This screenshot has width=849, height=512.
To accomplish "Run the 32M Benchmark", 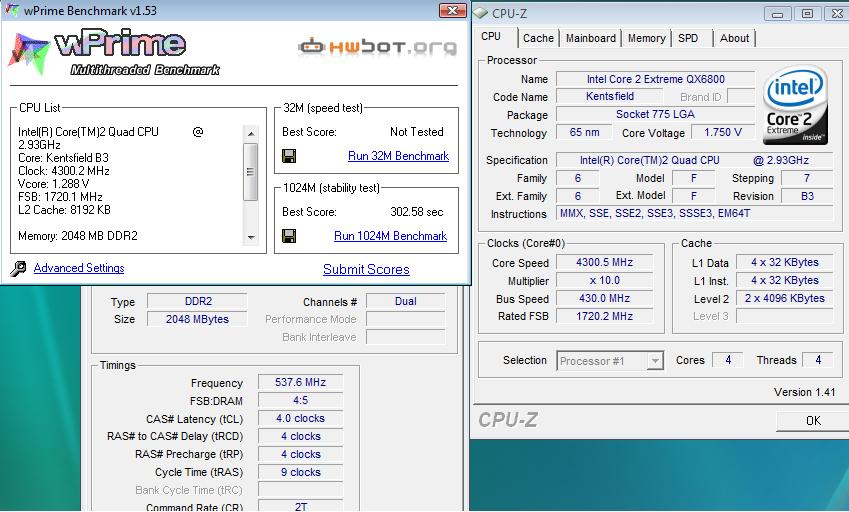I will pyautogui.click(x=398, y=156).
